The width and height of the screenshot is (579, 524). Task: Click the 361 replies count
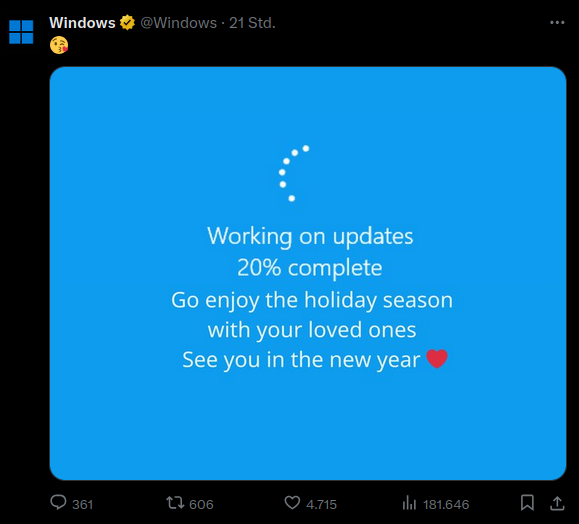pyautogui.click(x=82, y=504)
